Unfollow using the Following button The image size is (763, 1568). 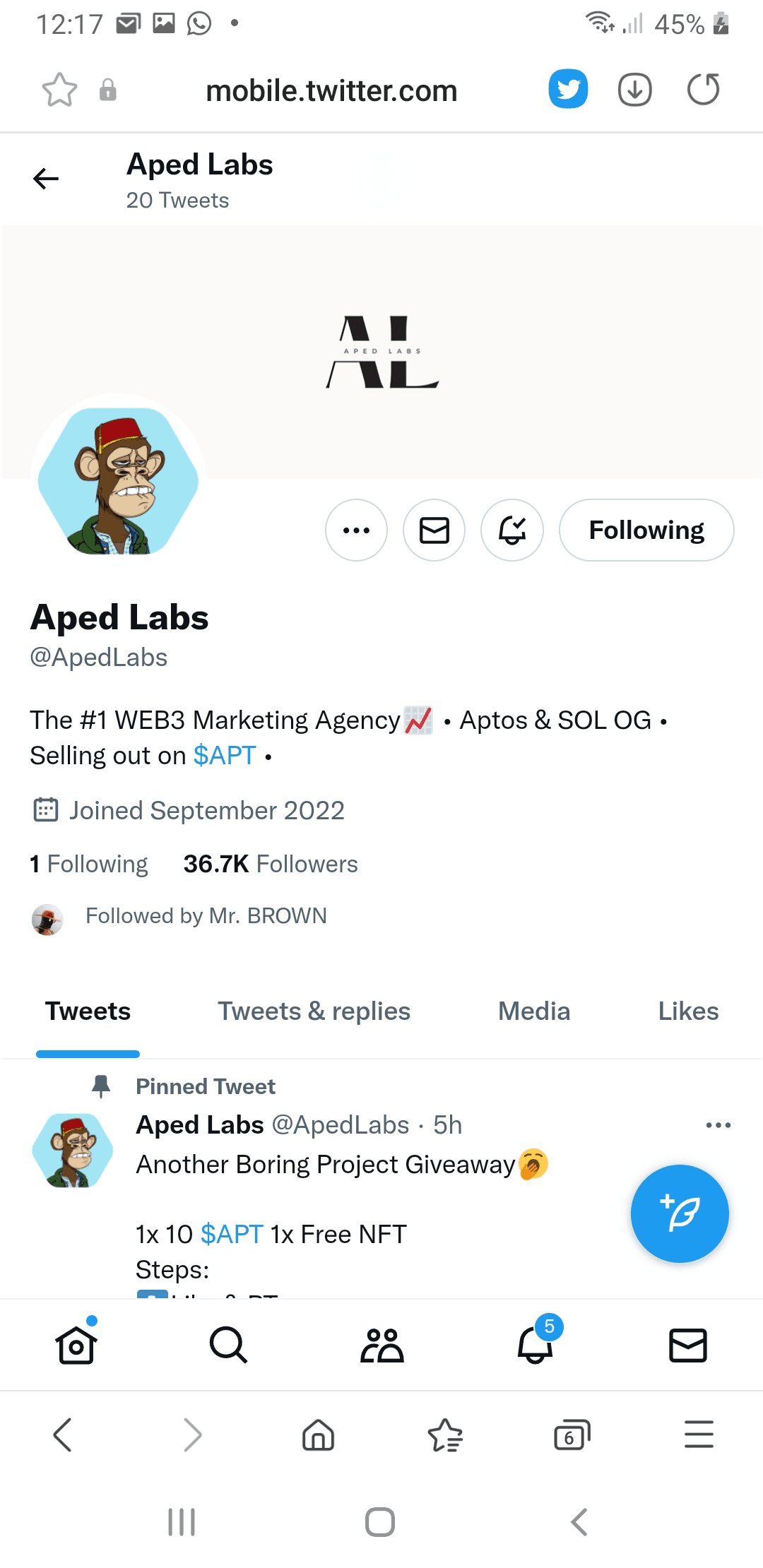click(x=646, y=530)
